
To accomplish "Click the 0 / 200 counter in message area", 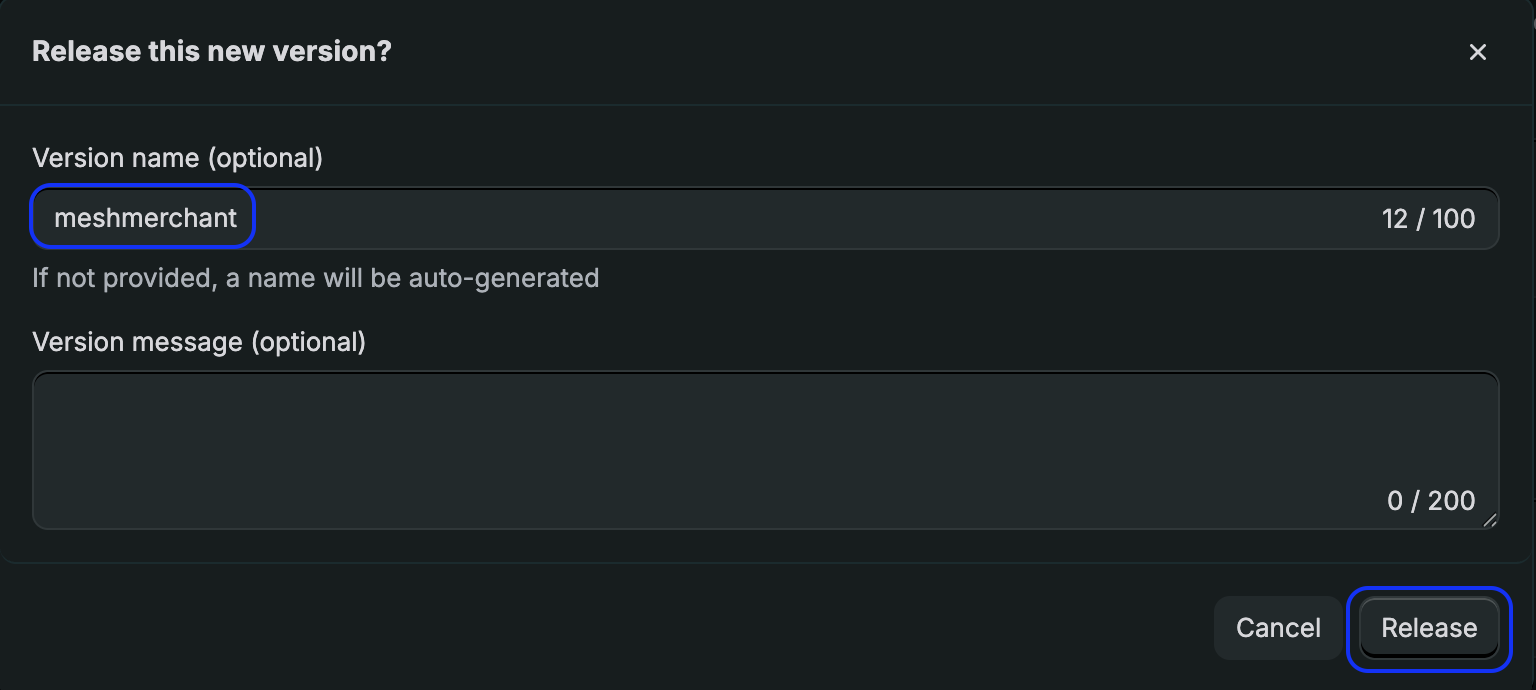I will click(1432, 501).
